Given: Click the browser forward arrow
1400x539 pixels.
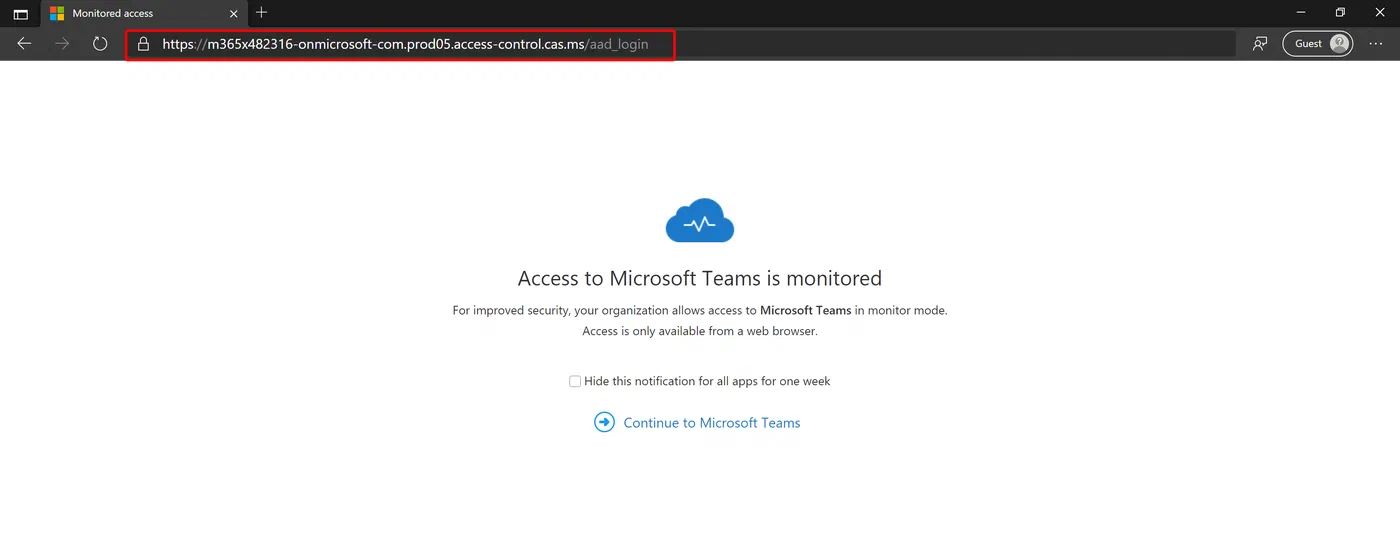Looking at the screenshot, I should point(62,44).
